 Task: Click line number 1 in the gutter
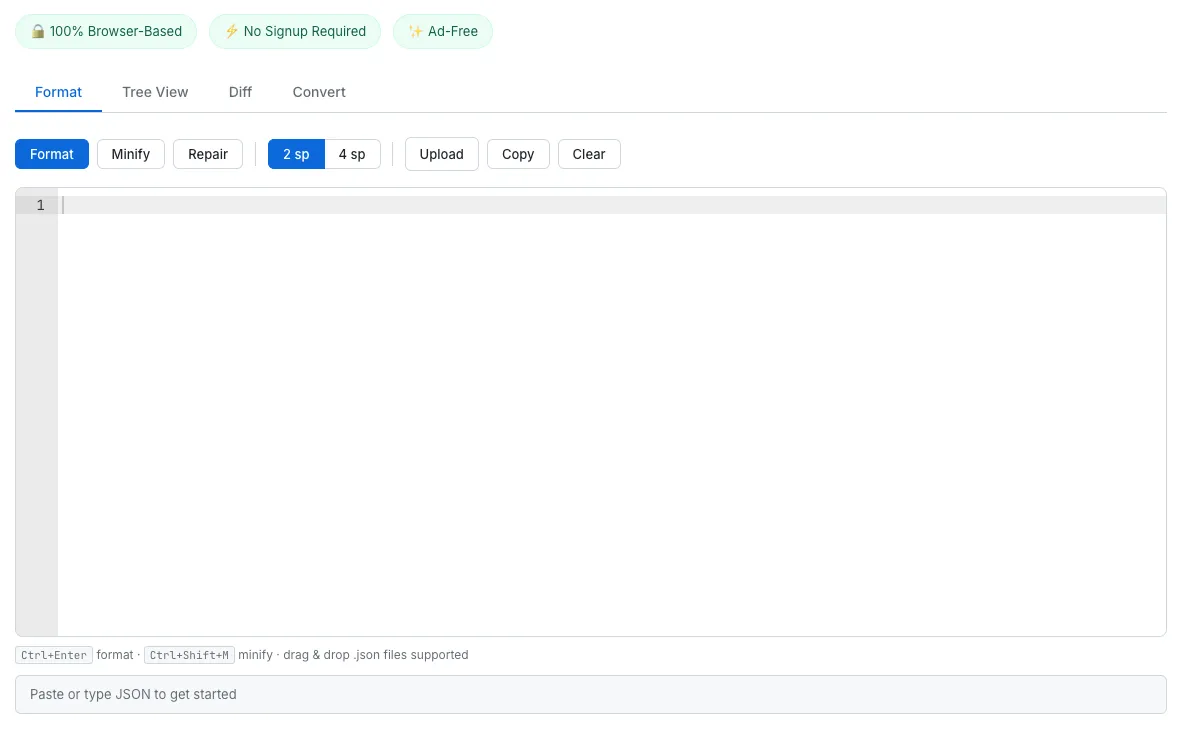point(40,205)
